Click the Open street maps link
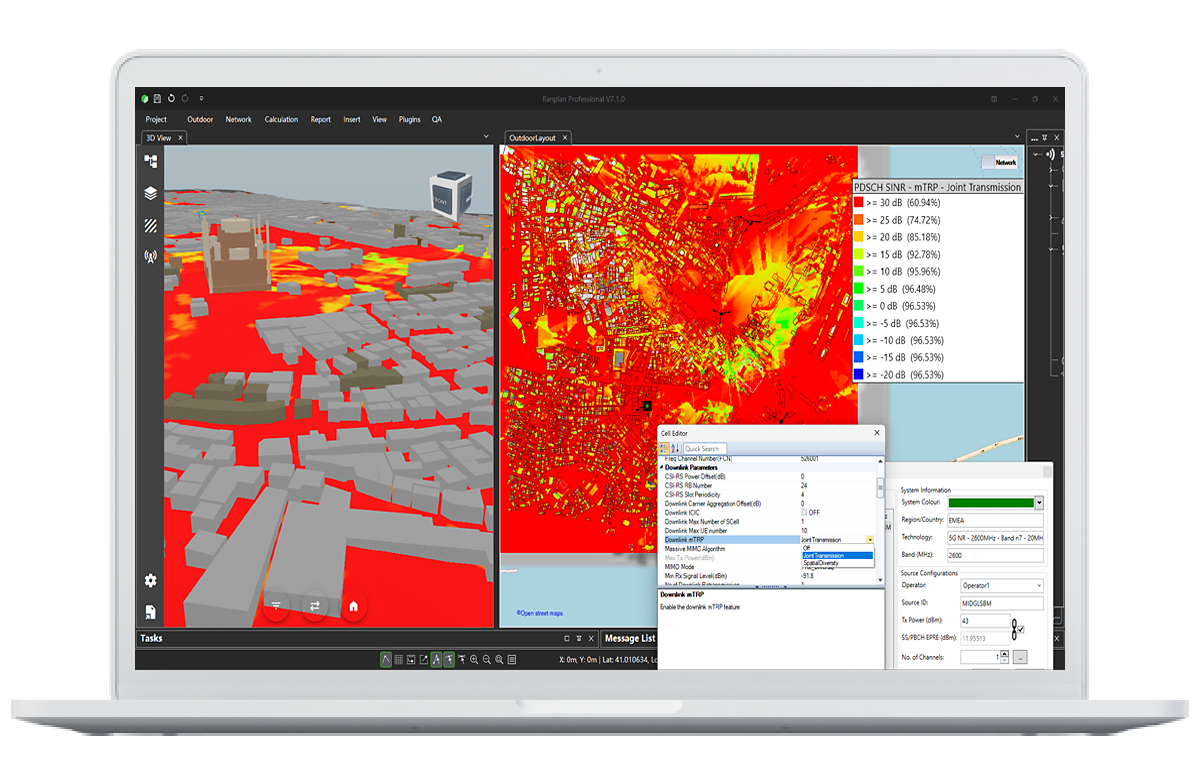The width and height of the screenshot is (1200, 783). coord(540,613)
